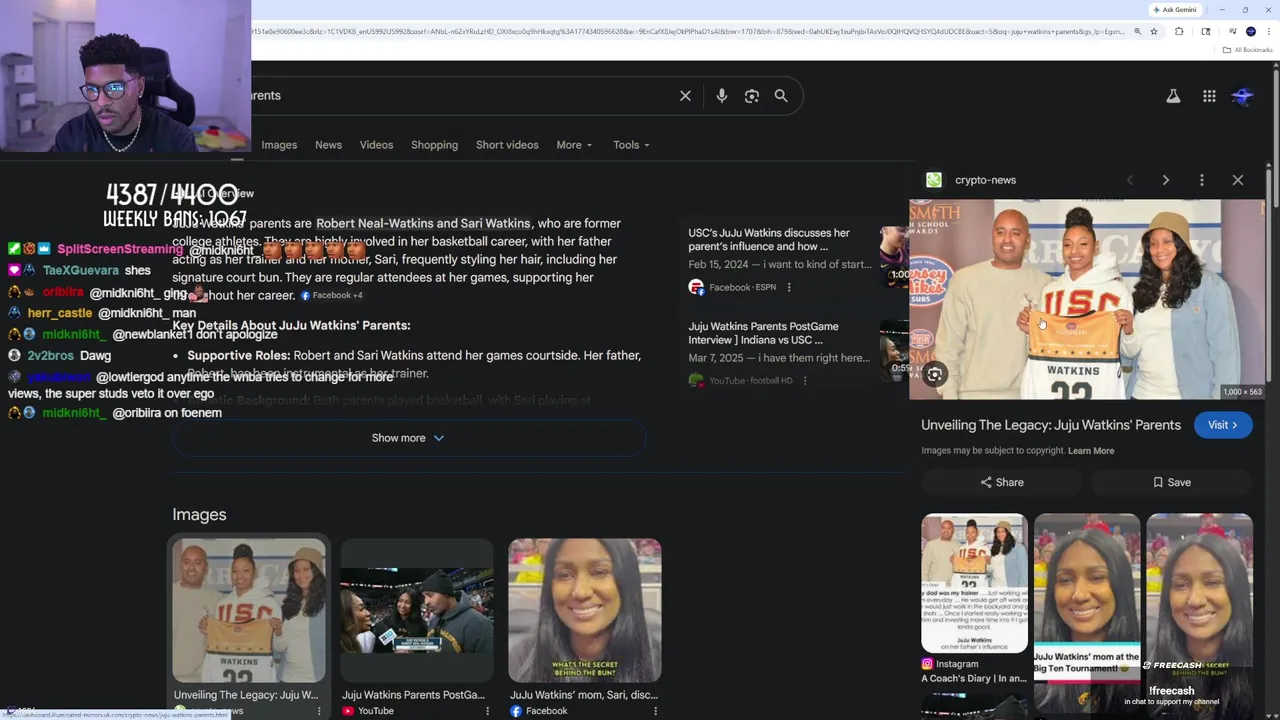This screenshot has height=720, width=1280.
Task: Go to previous image in preview panel
Action: [x=1130, y=180]
